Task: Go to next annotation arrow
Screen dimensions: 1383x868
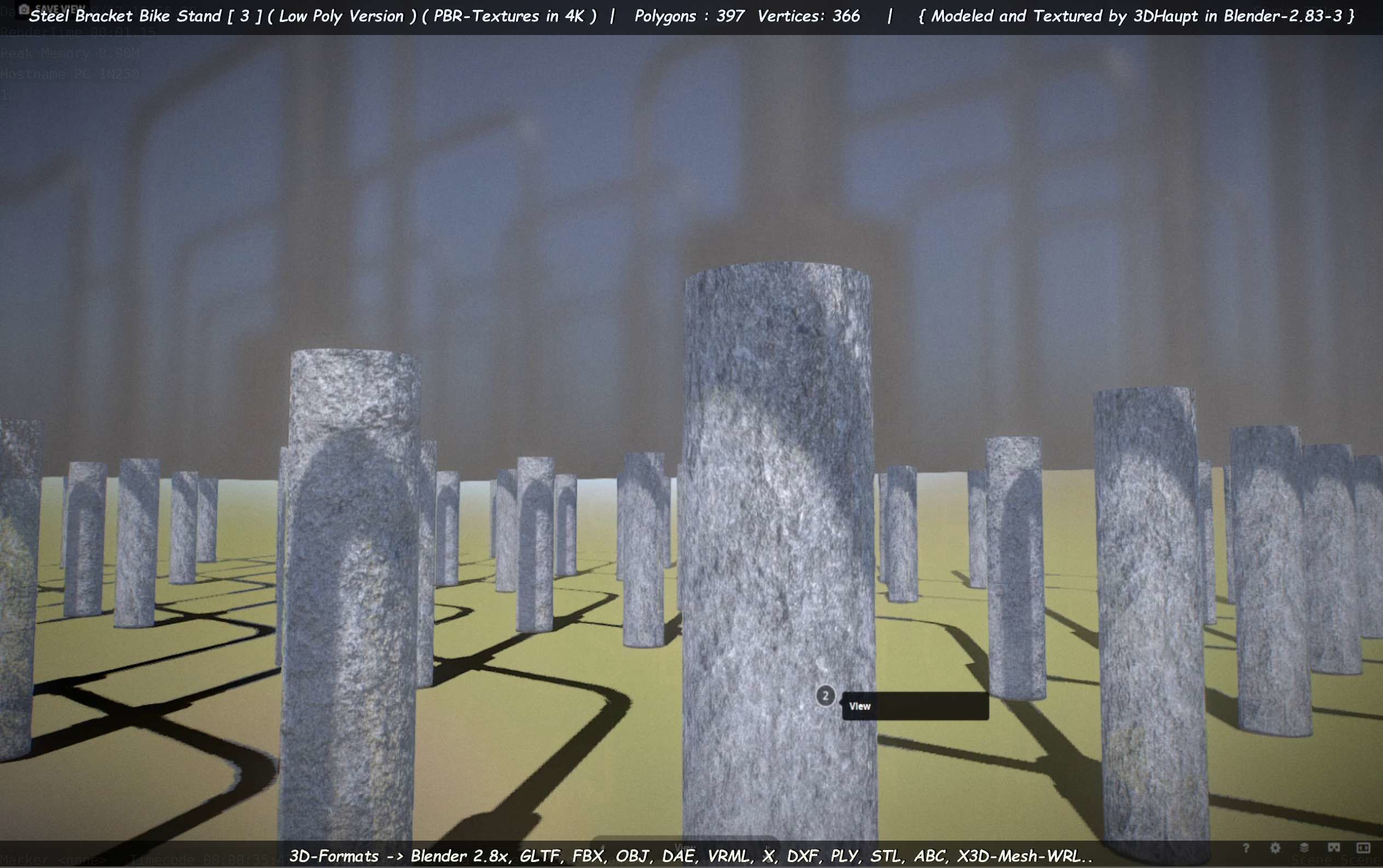Action: pyautogui.click(x=768, y=847)
